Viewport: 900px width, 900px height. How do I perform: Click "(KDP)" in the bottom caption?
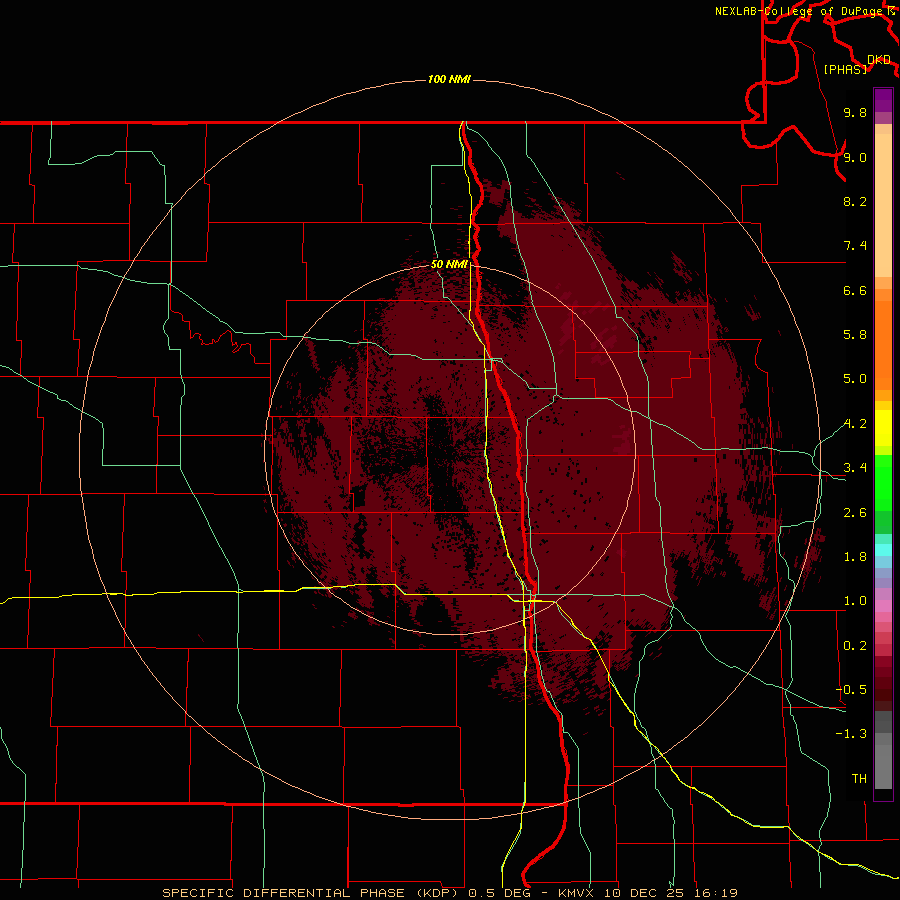point(437,893)
